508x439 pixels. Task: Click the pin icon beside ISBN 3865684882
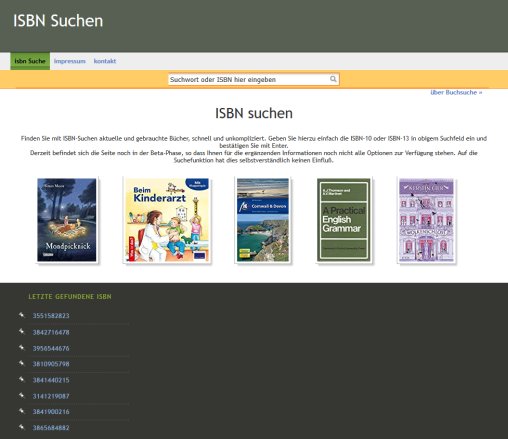[22, 427]
